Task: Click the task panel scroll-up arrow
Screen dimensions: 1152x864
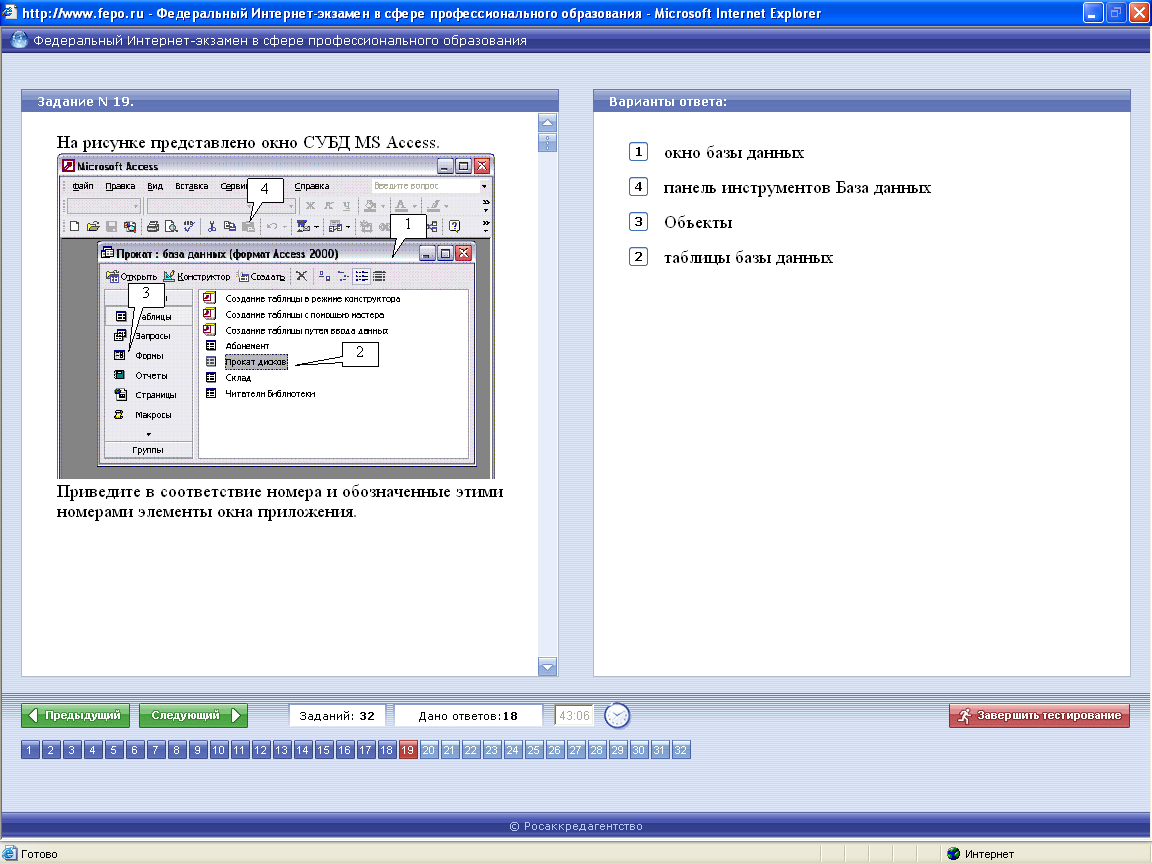Action: pyautogui.click(x=547, y=123)
